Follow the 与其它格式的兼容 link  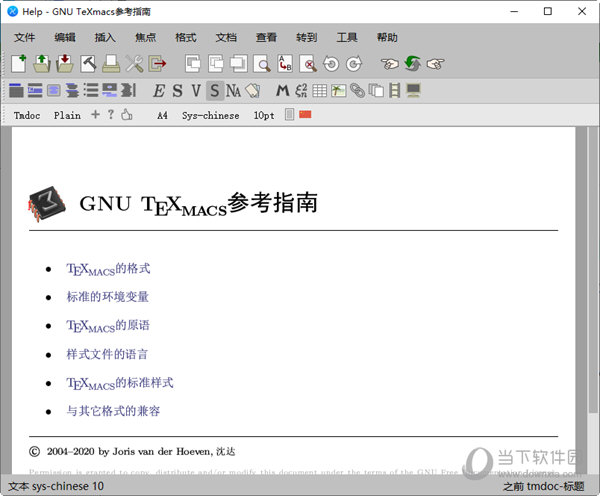click(x=113, y=411)
